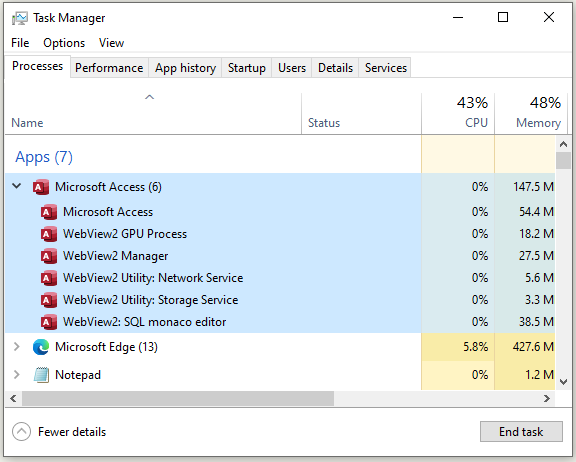This screenshot has height=462, width=576.
Task: Switch to the Startup tab
Action: 246,68
